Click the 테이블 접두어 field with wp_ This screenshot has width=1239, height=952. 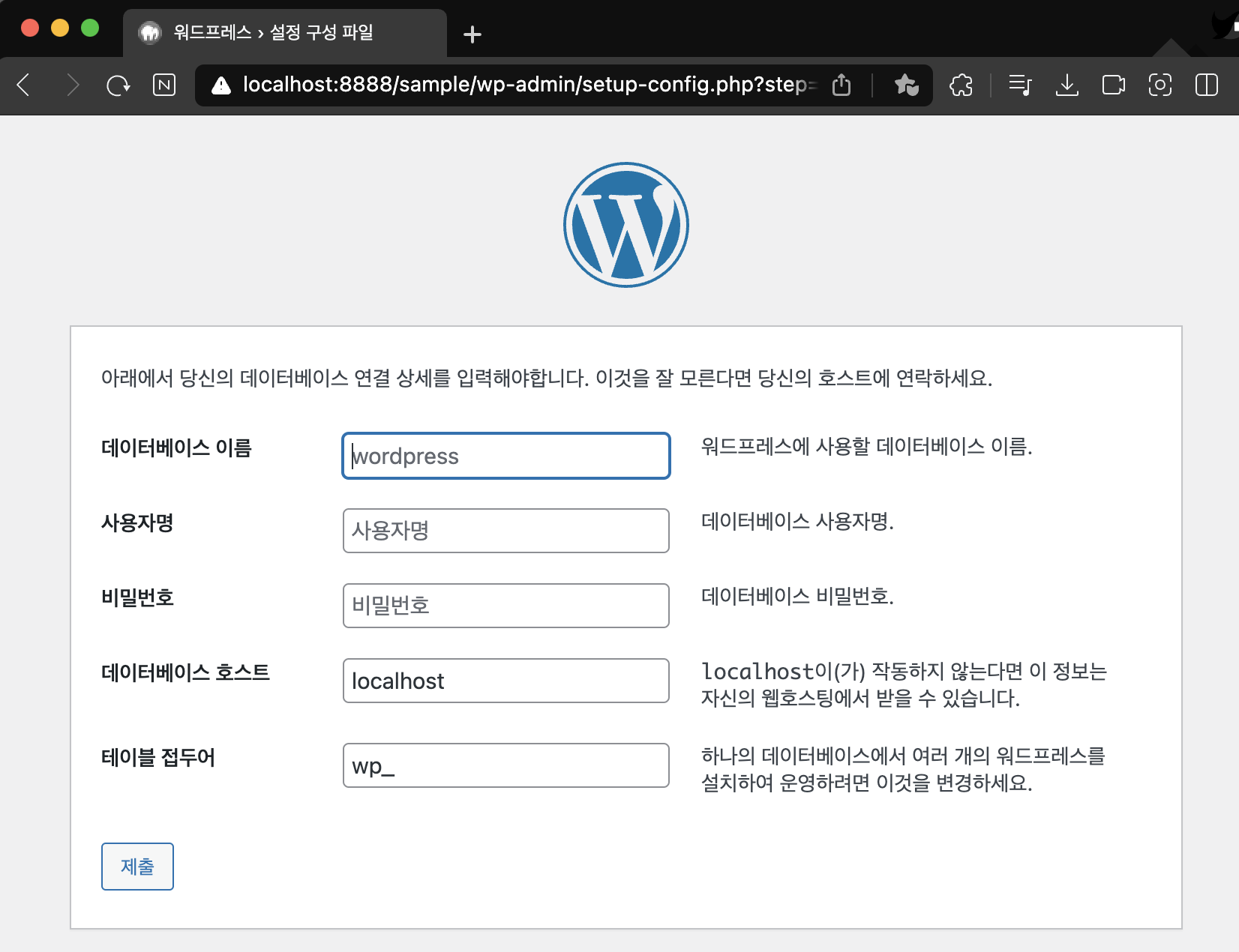[x=506, y=765]
